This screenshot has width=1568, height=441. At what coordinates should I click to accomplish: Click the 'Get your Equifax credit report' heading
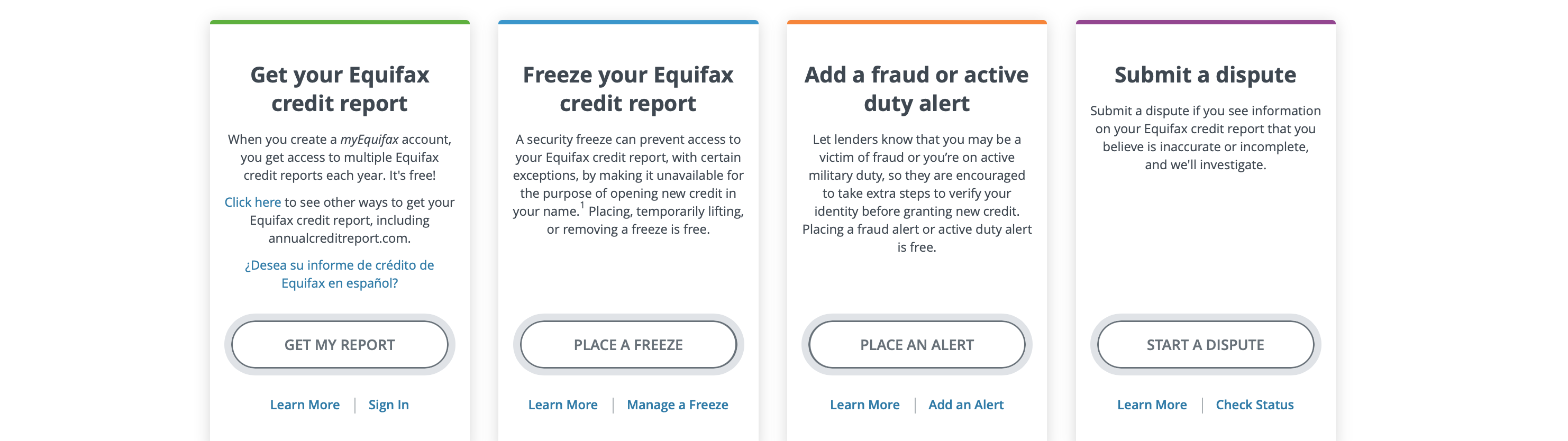[x=339, y=89]
